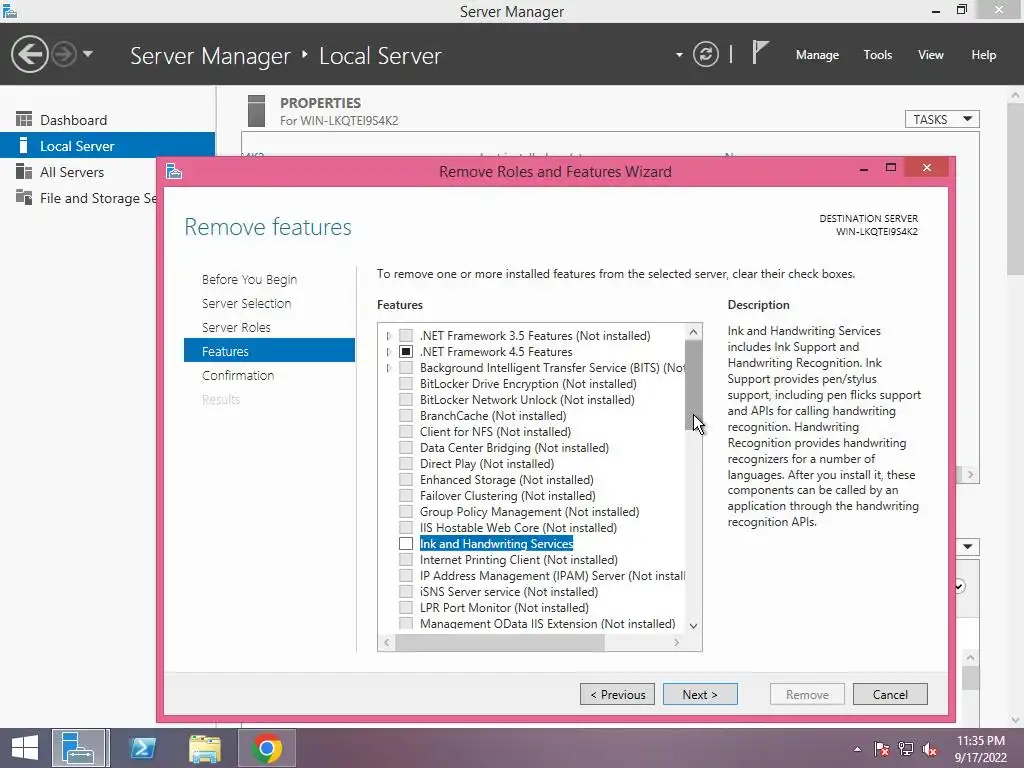Image resolution: width=1024 pixels, height=768 pixels.
Task: Open the View menu
Action: click(x=930, y=55)
